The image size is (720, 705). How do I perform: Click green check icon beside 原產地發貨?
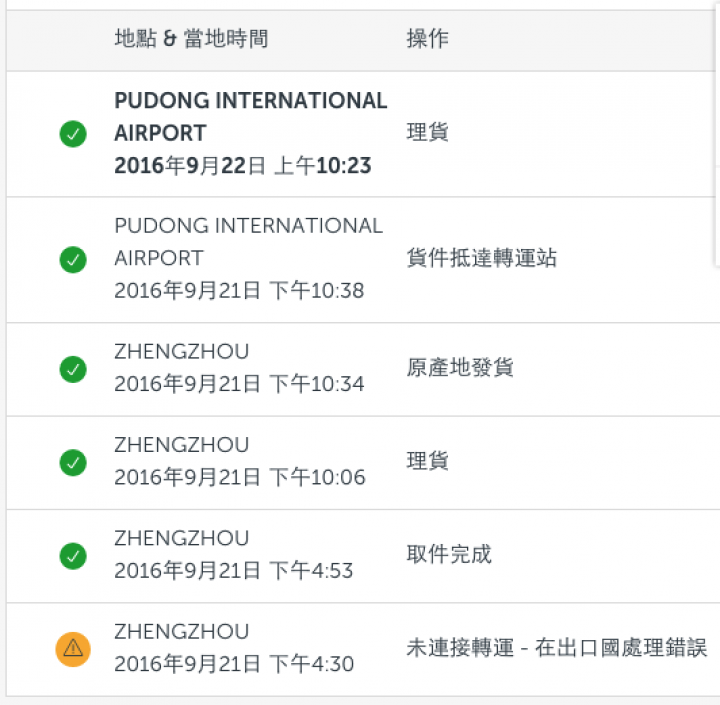[73, 369]
